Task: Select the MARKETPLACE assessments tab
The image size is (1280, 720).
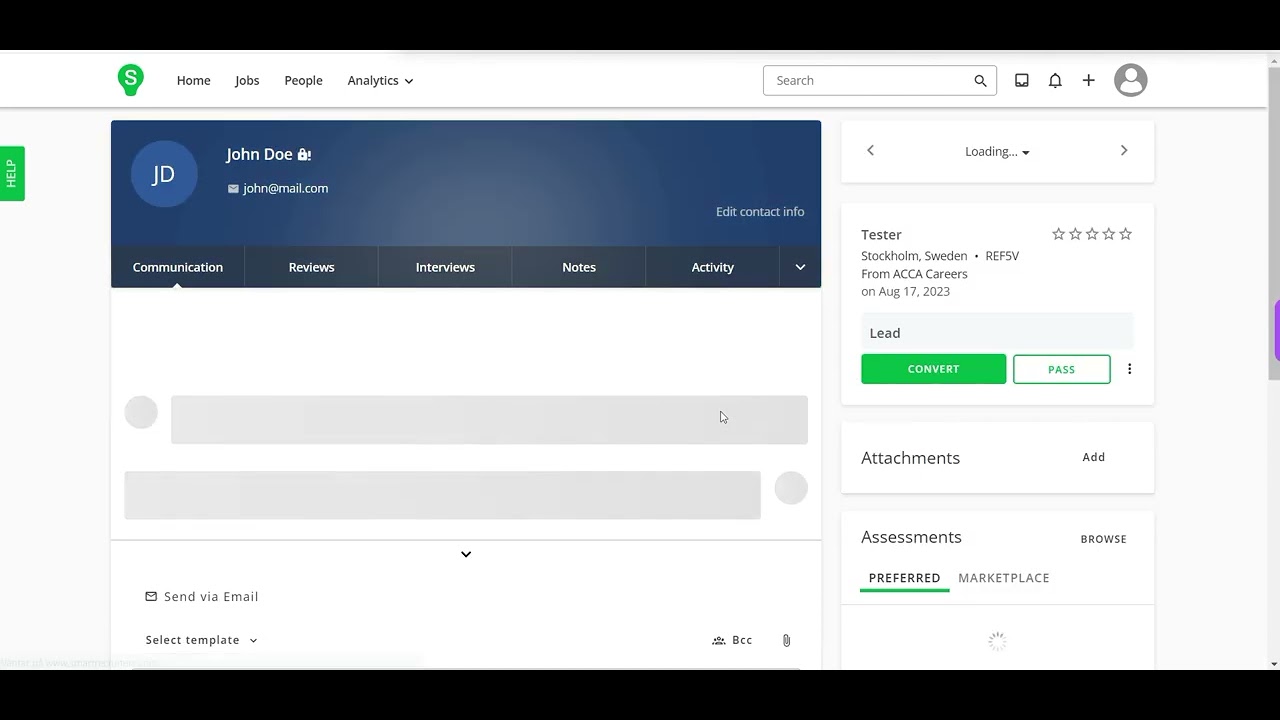Action: tap(1004, 578)
